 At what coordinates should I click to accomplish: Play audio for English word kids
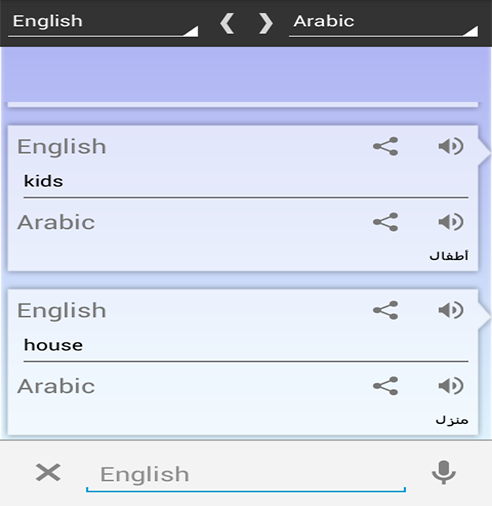[451, 146]
